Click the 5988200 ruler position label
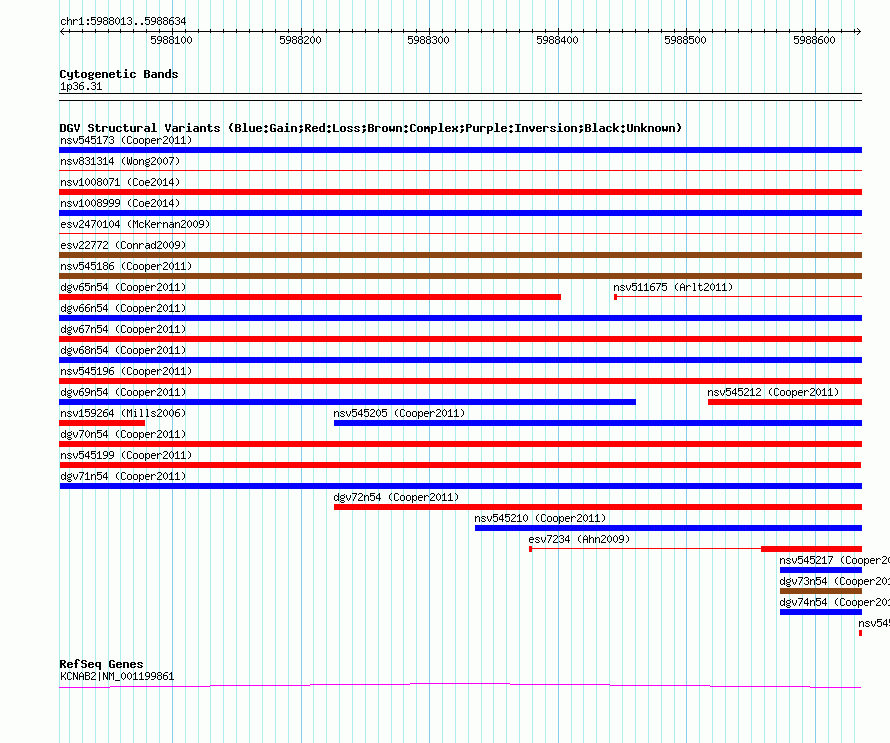This screenshot has height=743, width=890. coord(300,40)
